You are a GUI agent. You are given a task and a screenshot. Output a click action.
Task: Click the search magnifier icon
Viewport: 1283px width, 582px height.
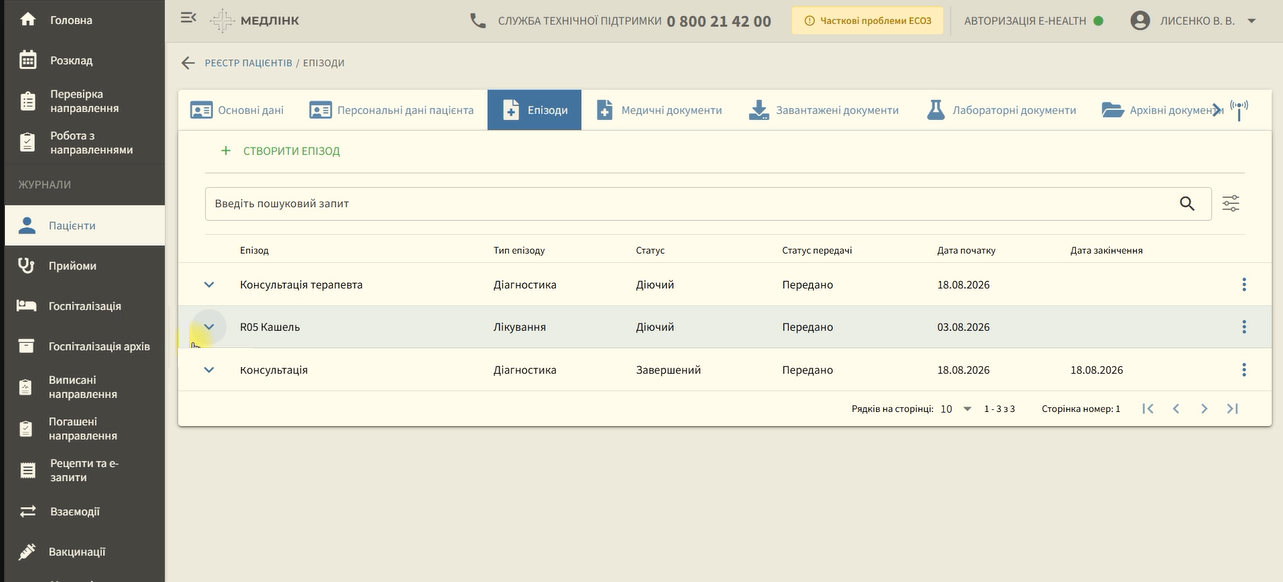click(1187, 203)
